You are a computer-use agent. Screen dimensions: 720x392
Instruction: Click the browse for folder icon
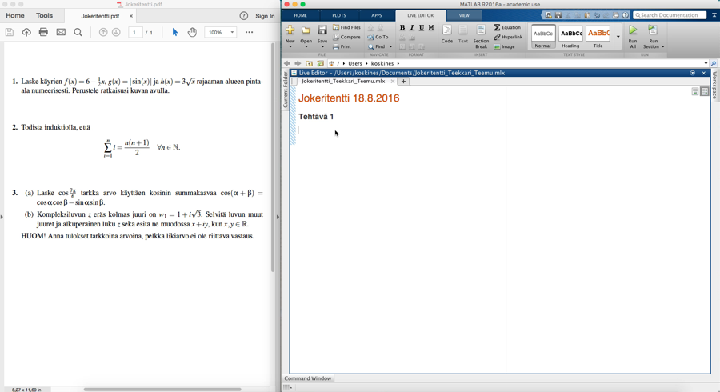[320, 63]
